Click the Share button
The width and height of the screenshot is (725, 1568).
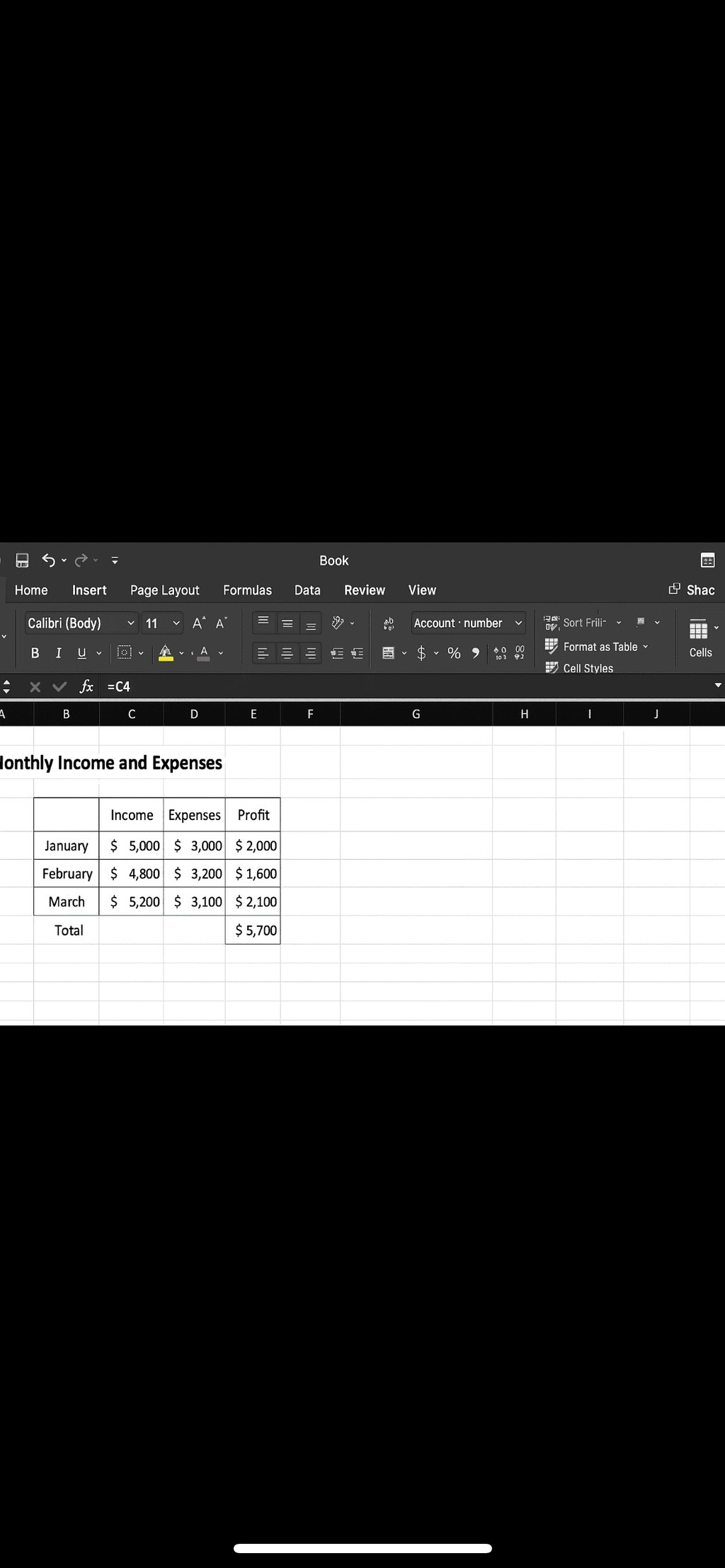coord(692,589)
